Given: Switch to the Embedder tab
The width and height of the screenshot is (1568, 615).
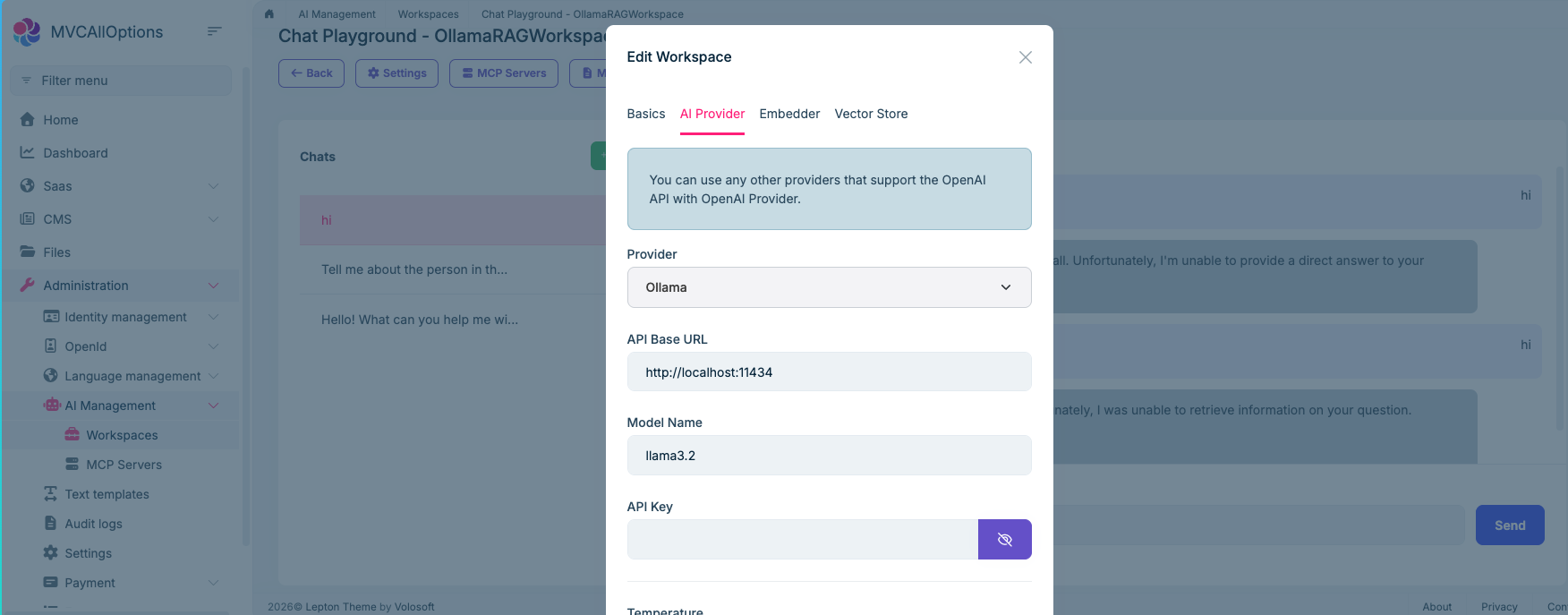Looking at the screenshot, I should pyautogui.click(x=789, y=114).
